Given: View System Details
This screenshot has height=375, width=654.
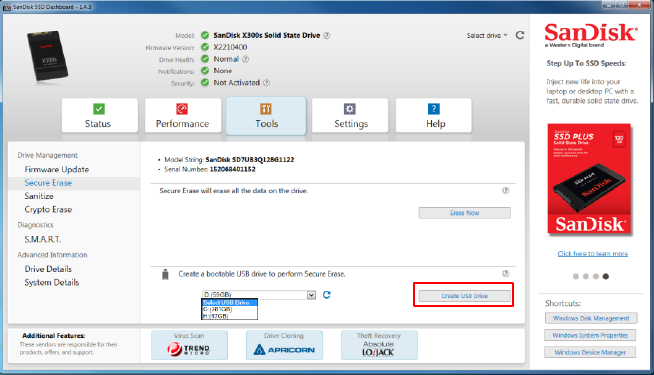Looking at the screenshot, I should coord(52,282).
